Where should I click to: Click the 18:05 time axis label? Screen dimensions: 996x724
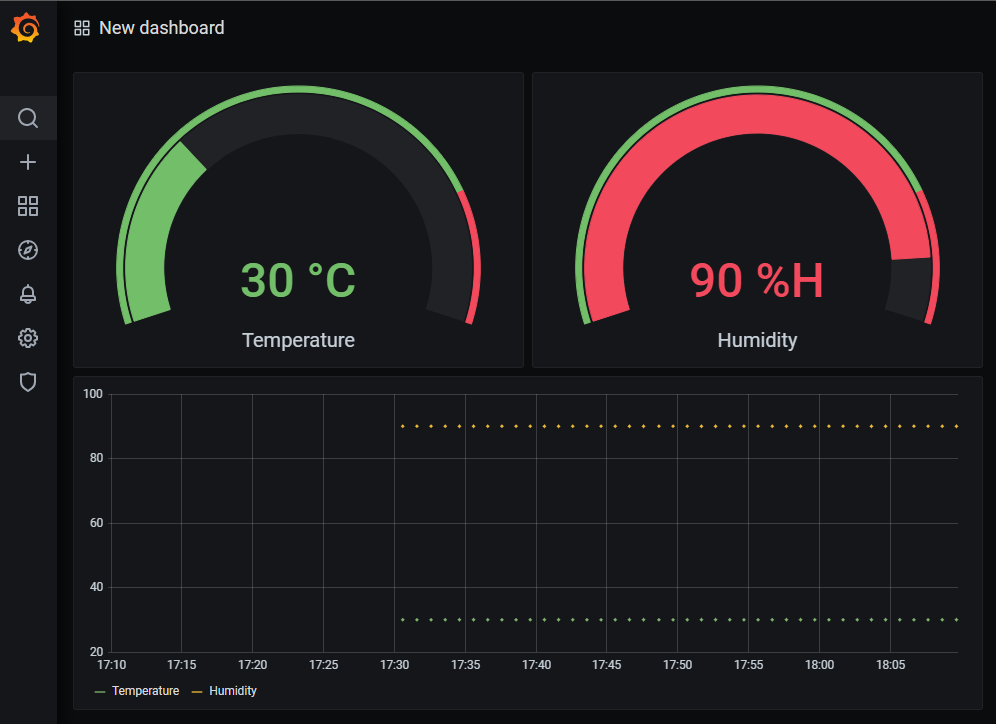click(891, 665)
